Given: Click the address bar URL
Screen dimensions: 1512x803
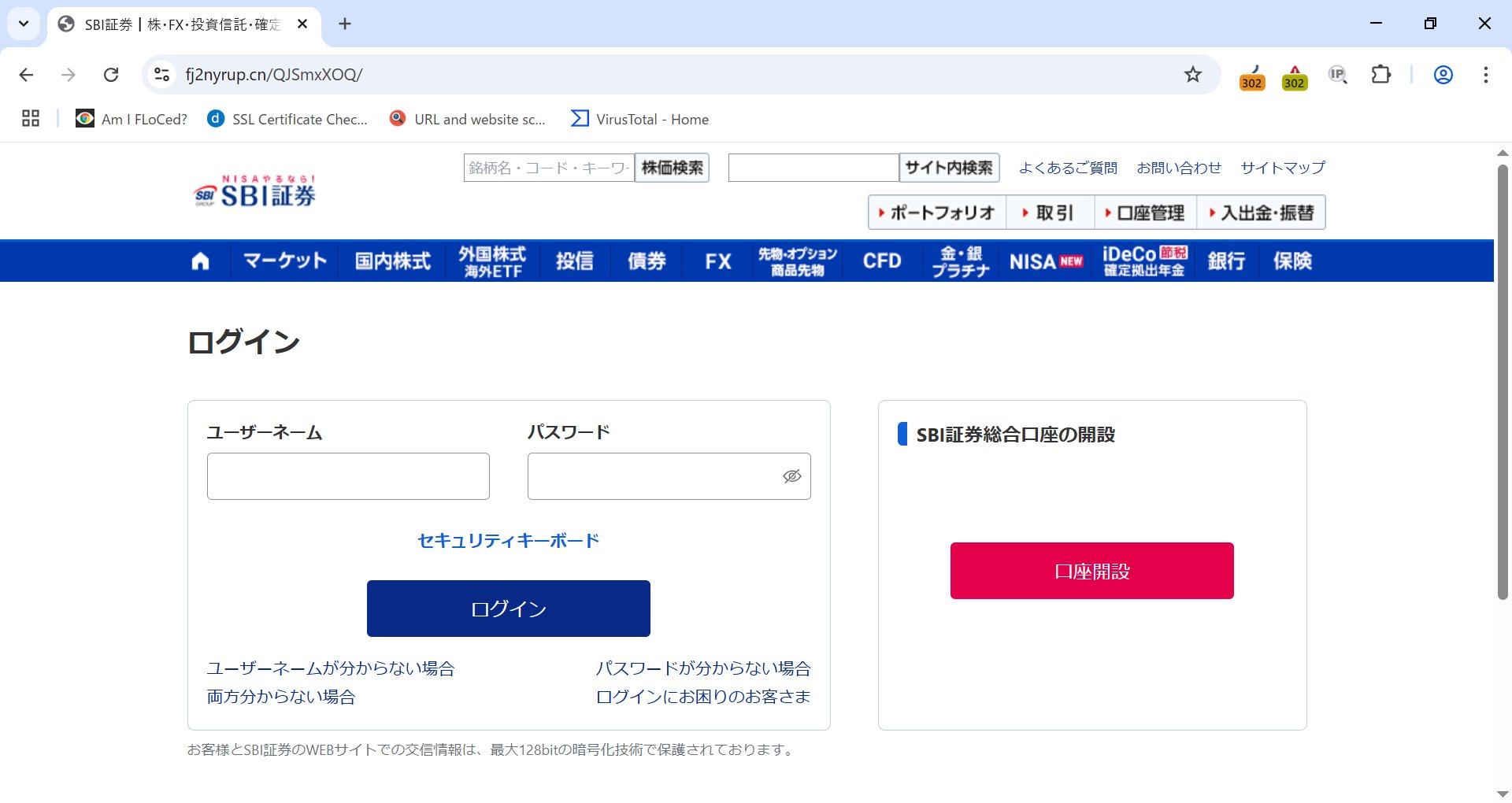Looking at the screenshot, I should coord(274,75).
